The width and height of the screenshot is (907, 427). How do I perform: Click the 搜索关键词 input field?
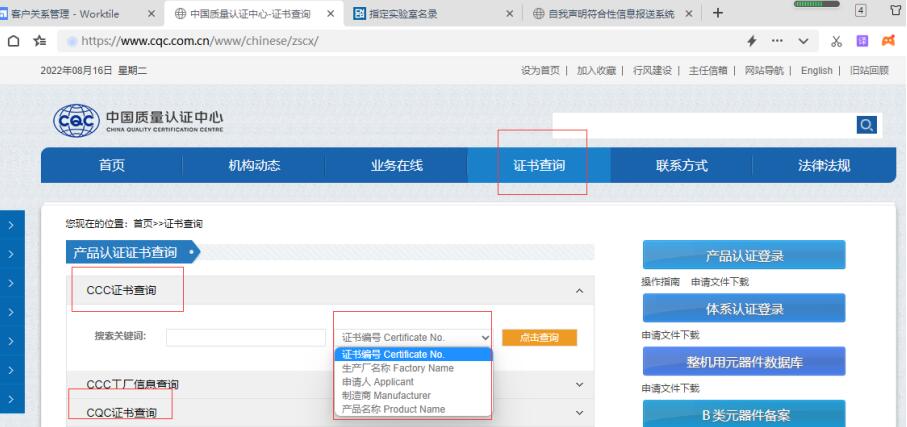point(246,338)
